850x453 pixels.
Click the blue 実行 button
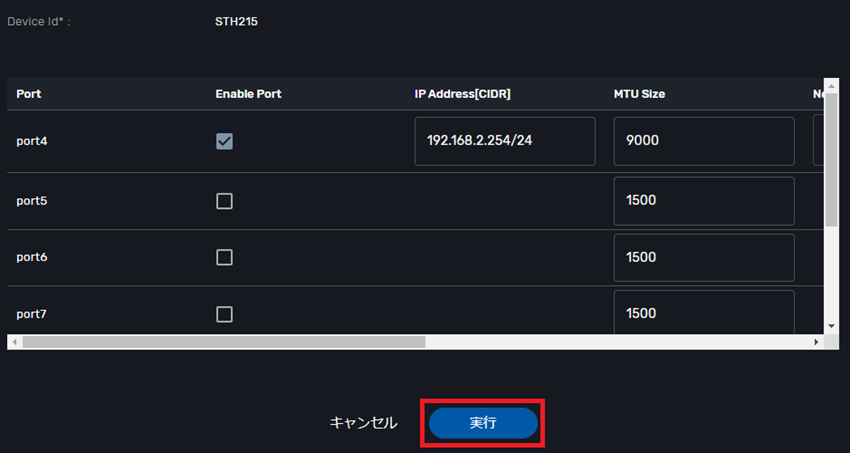pos(483,423)
